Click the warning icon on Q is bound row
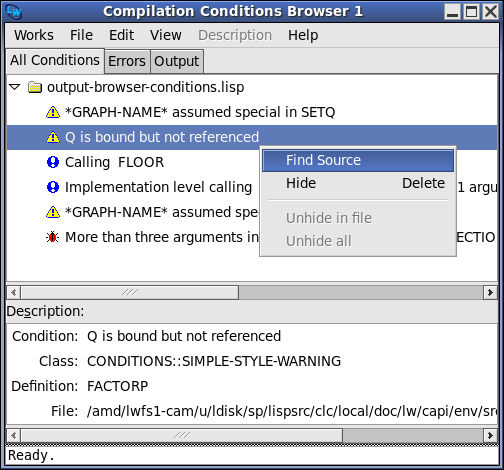 53,137
